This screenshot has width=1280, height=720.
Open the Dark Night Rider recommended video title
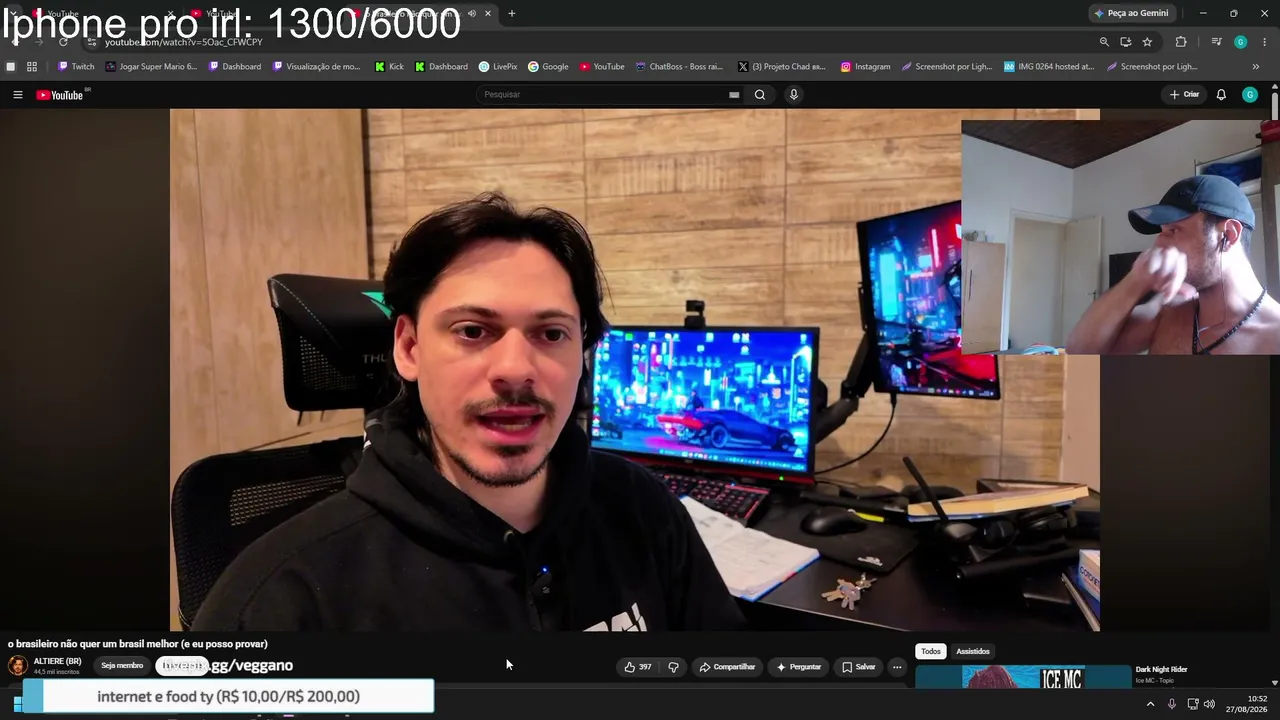coord(1161,670)
